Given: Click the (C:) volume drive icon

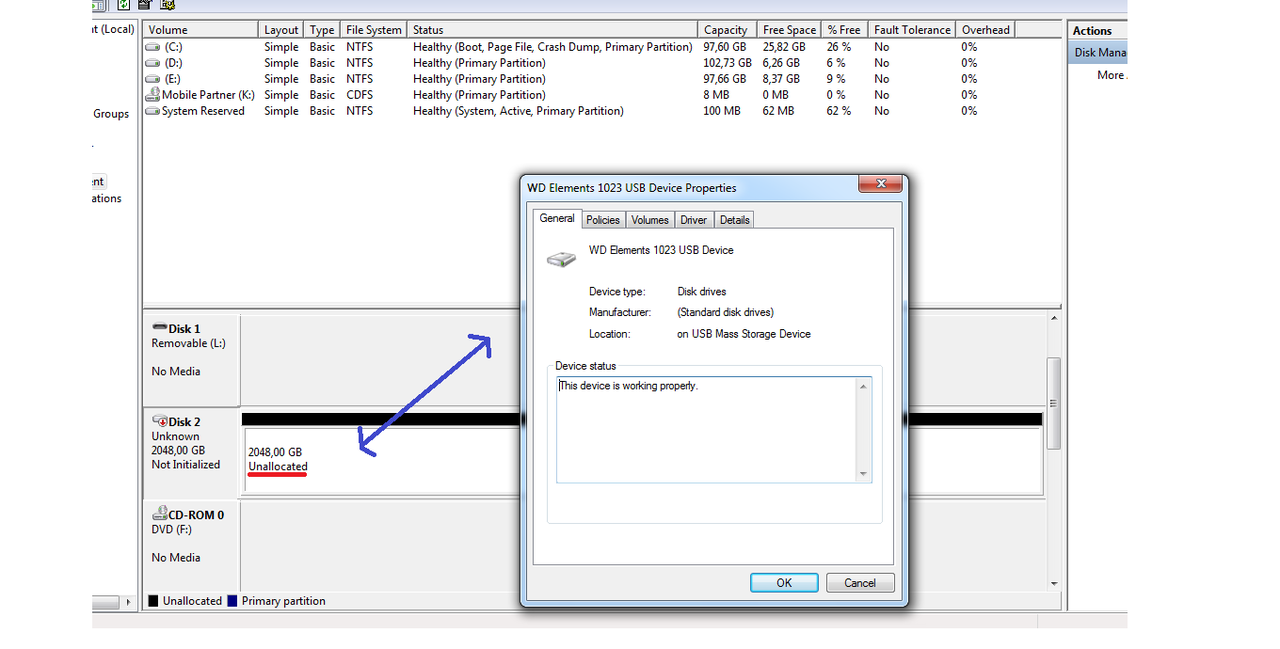Looking at the screenshot, I should tap(152, 47).
